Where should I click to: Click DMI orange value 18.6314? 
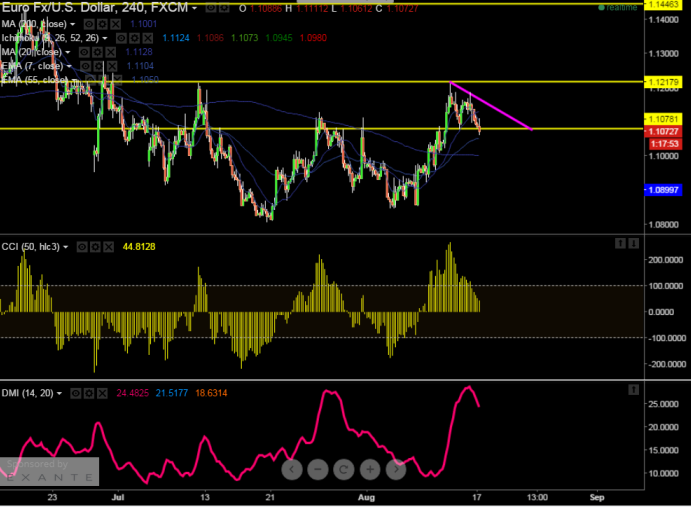(211, 393)
